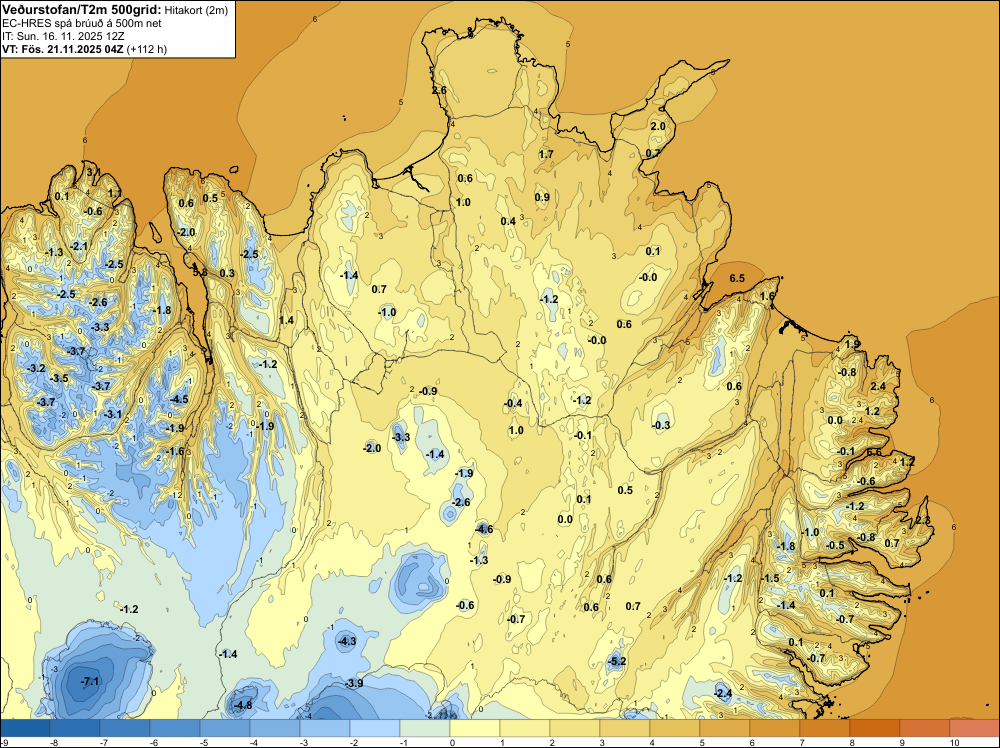1000x748 pixels.
Task: Click the -3.2 temperature value
Action: pyautogui.click(x=36, y=368)
